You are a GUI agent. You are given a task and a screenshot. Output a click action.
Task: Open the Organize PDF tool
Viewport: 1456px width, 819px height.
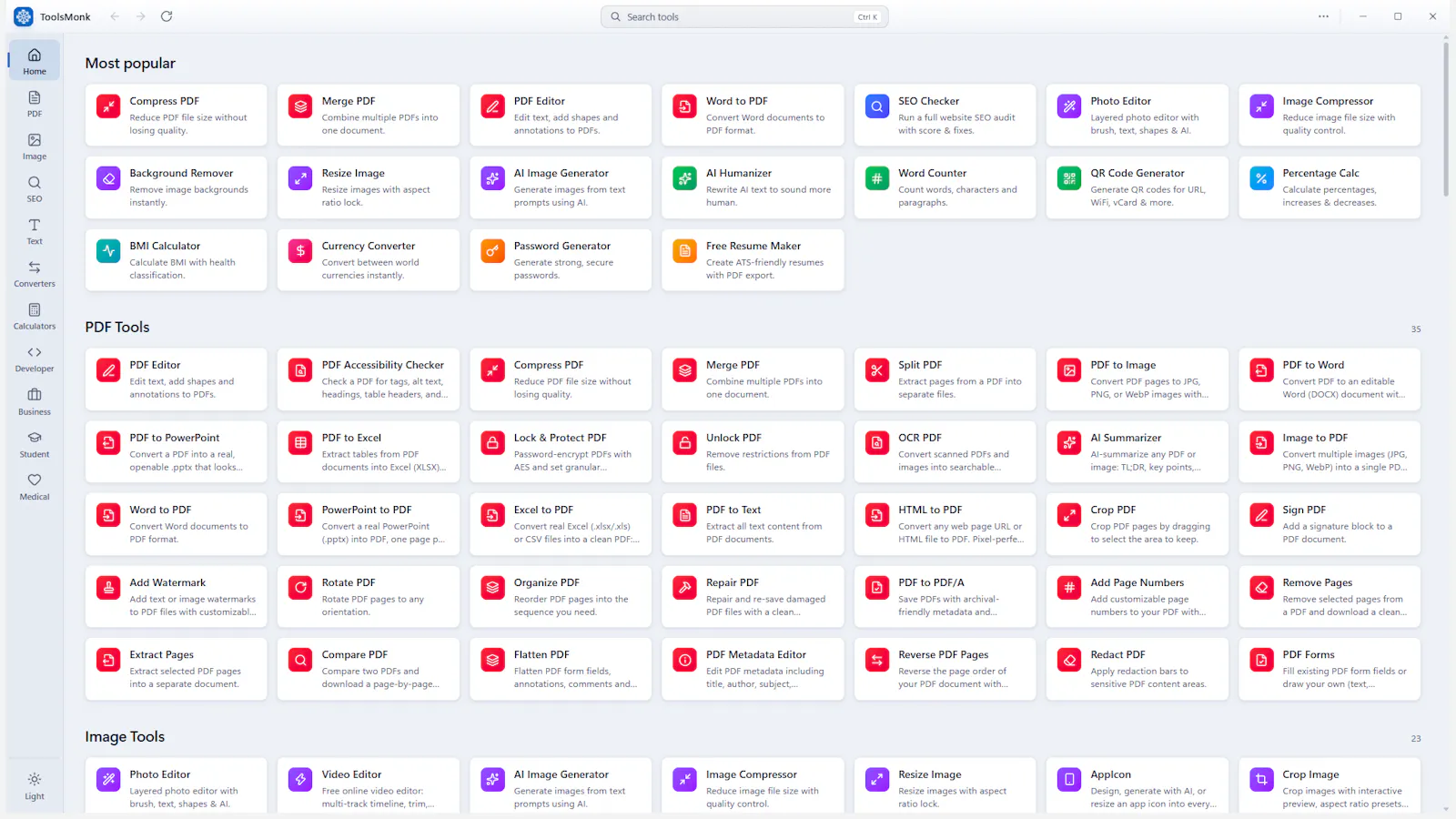pos(561,597)
